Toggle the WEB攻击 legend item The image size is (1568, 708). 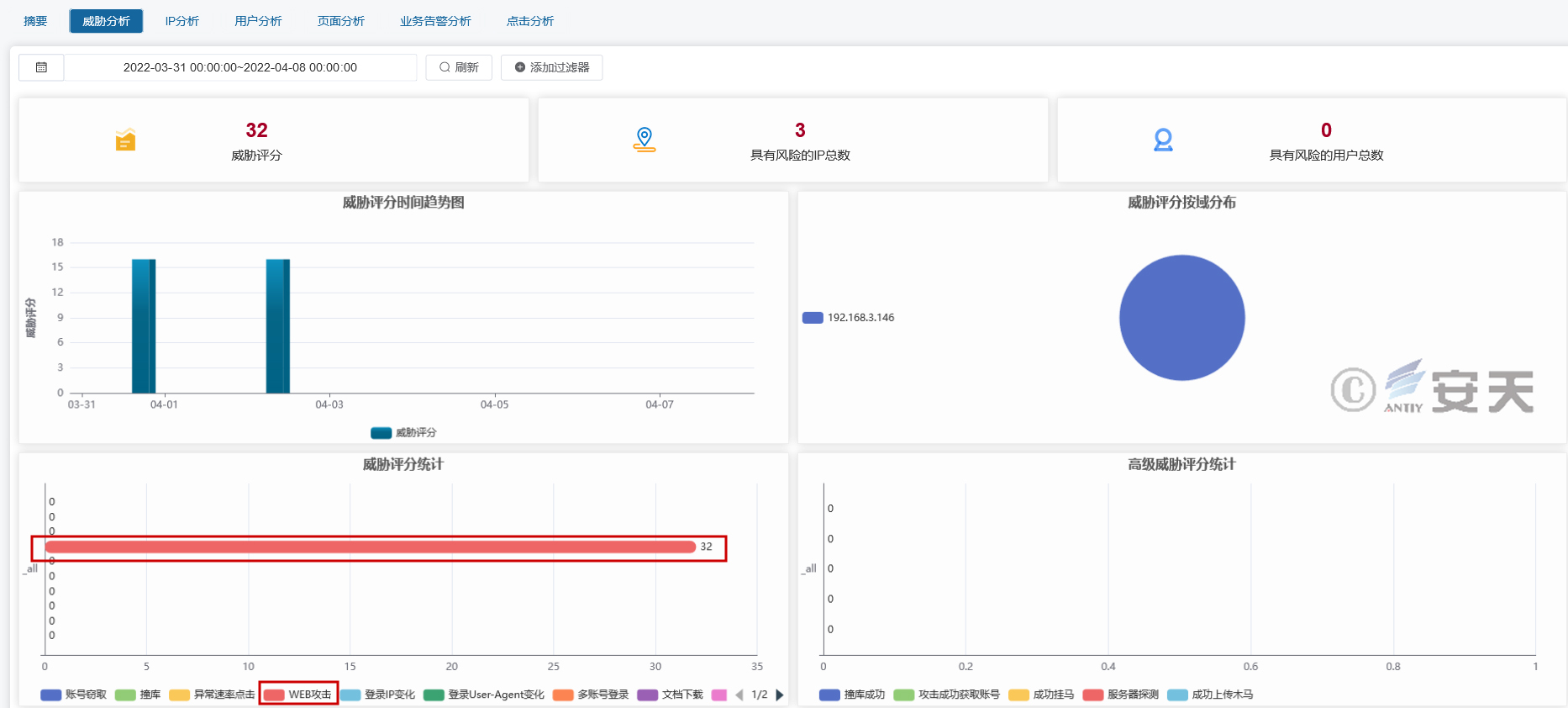click(298, 695)
